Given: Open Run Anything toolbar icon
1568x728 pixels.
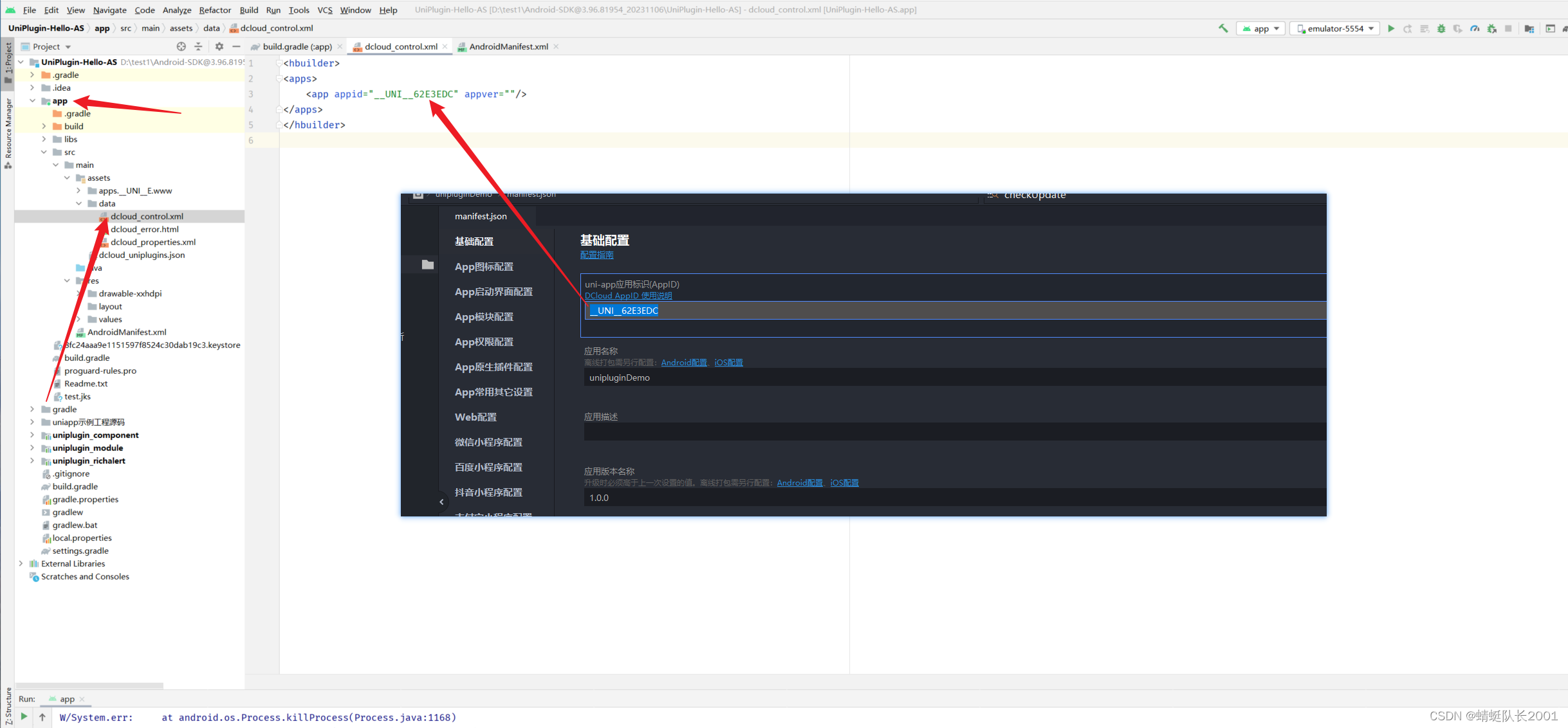Looking at the screenshot, I should [1550, 28].
